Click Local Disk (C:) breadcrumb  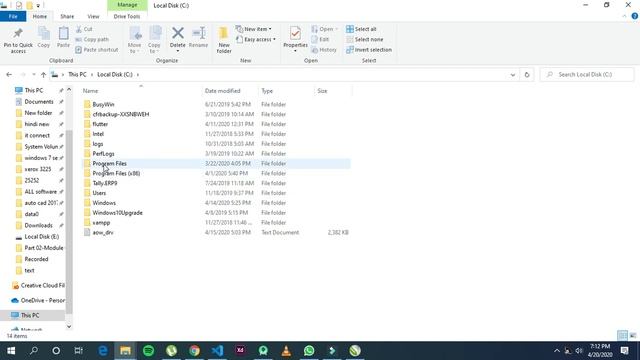tap(115, 75)
